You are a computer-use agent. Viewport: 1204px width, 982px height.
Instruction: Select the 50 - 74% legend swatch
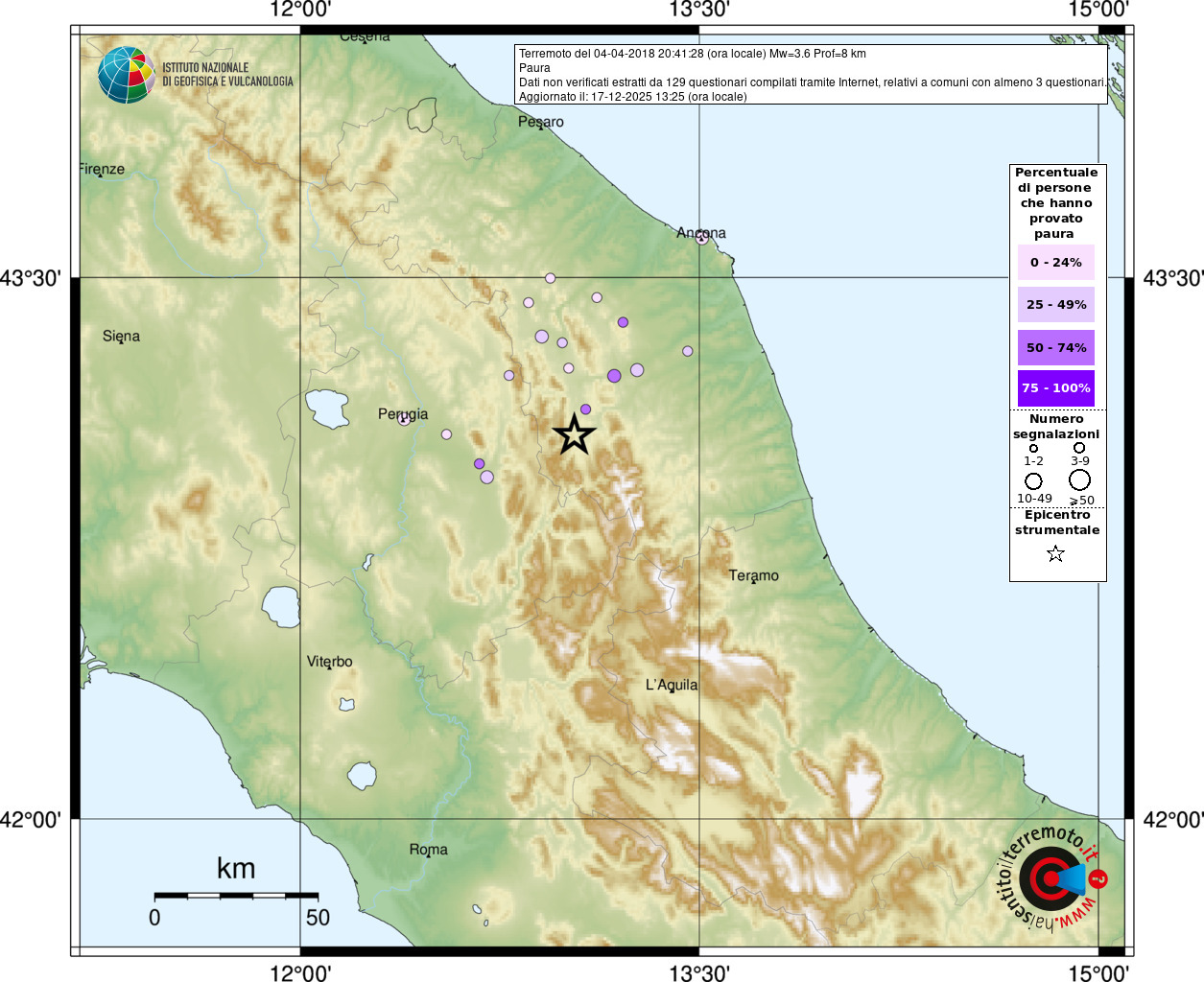coord(1056,347)
